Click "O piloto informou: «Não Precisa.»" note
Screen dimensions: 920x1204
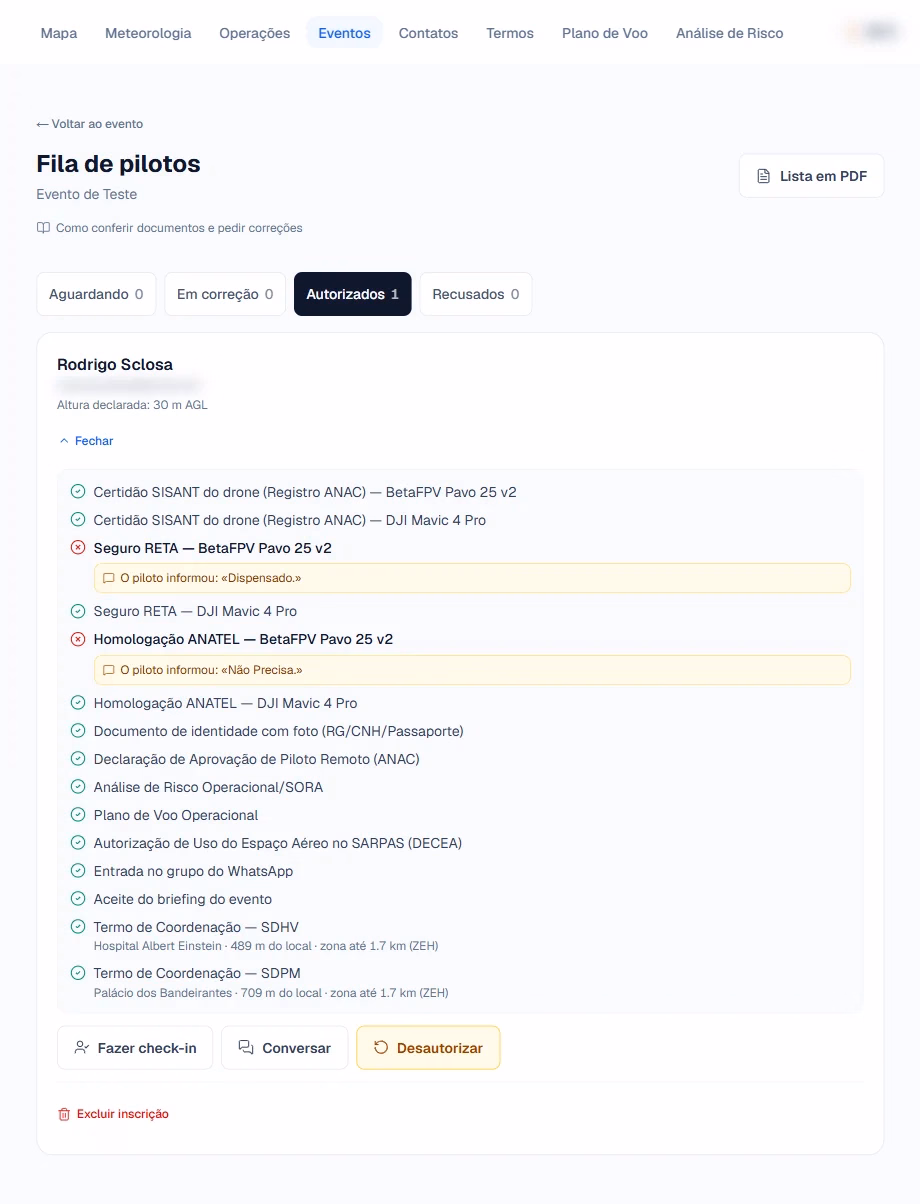472,670
